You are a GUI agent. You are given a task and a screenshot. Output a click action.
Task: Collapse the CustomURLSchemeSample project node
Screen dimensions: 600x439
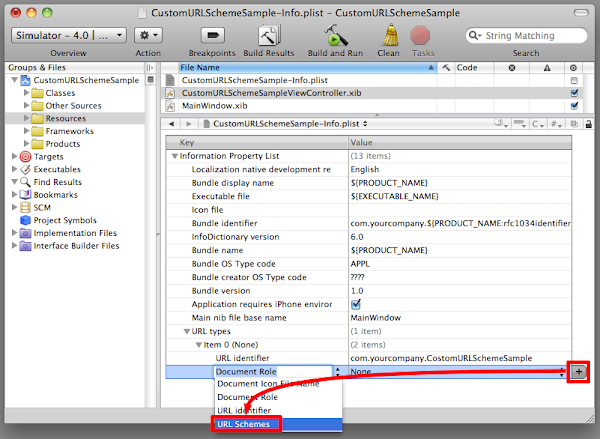[15, 80]
